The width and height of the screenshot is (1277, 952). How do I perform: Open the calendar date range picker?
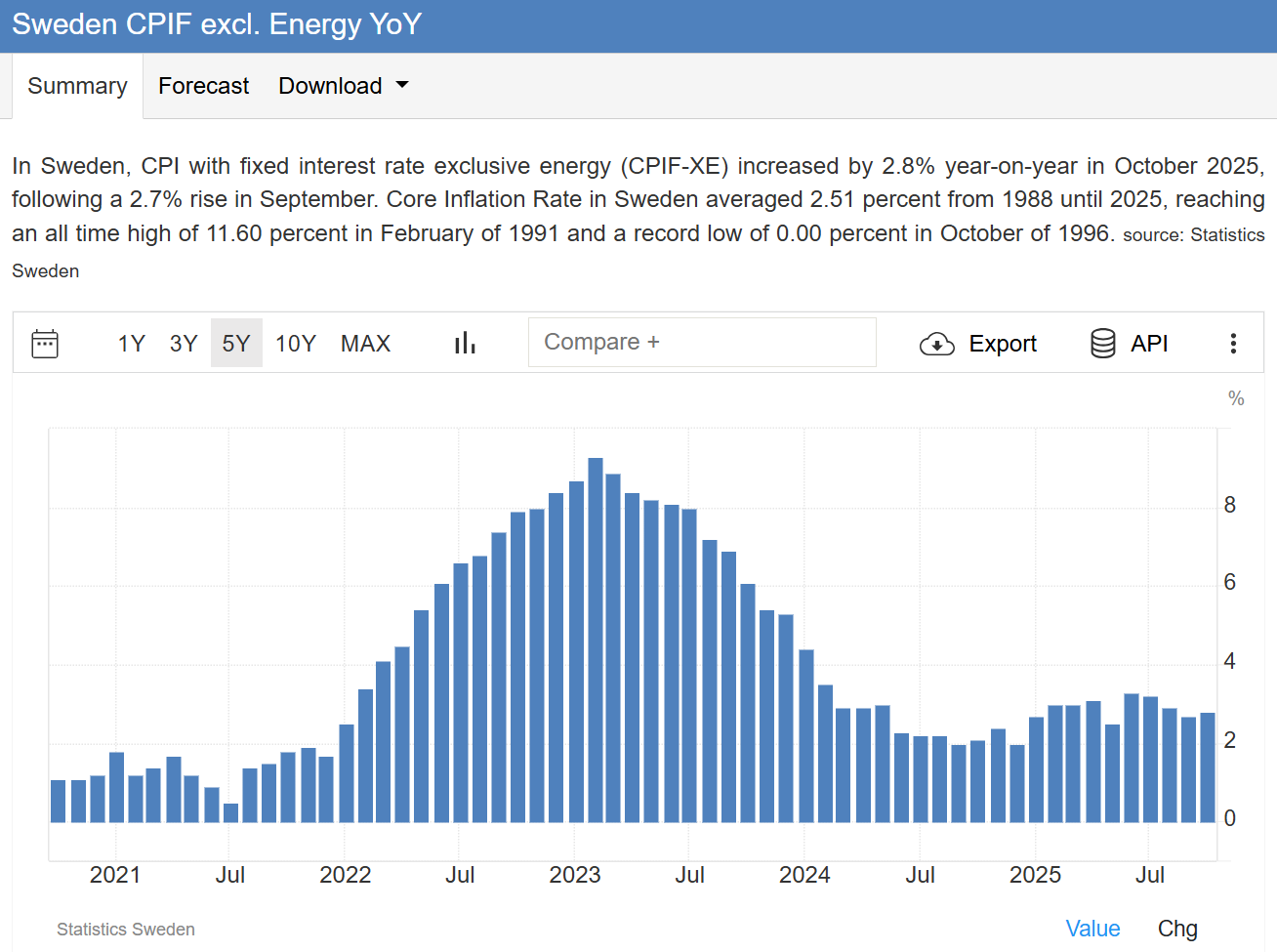pyautogui.click(x=45, y=344)
